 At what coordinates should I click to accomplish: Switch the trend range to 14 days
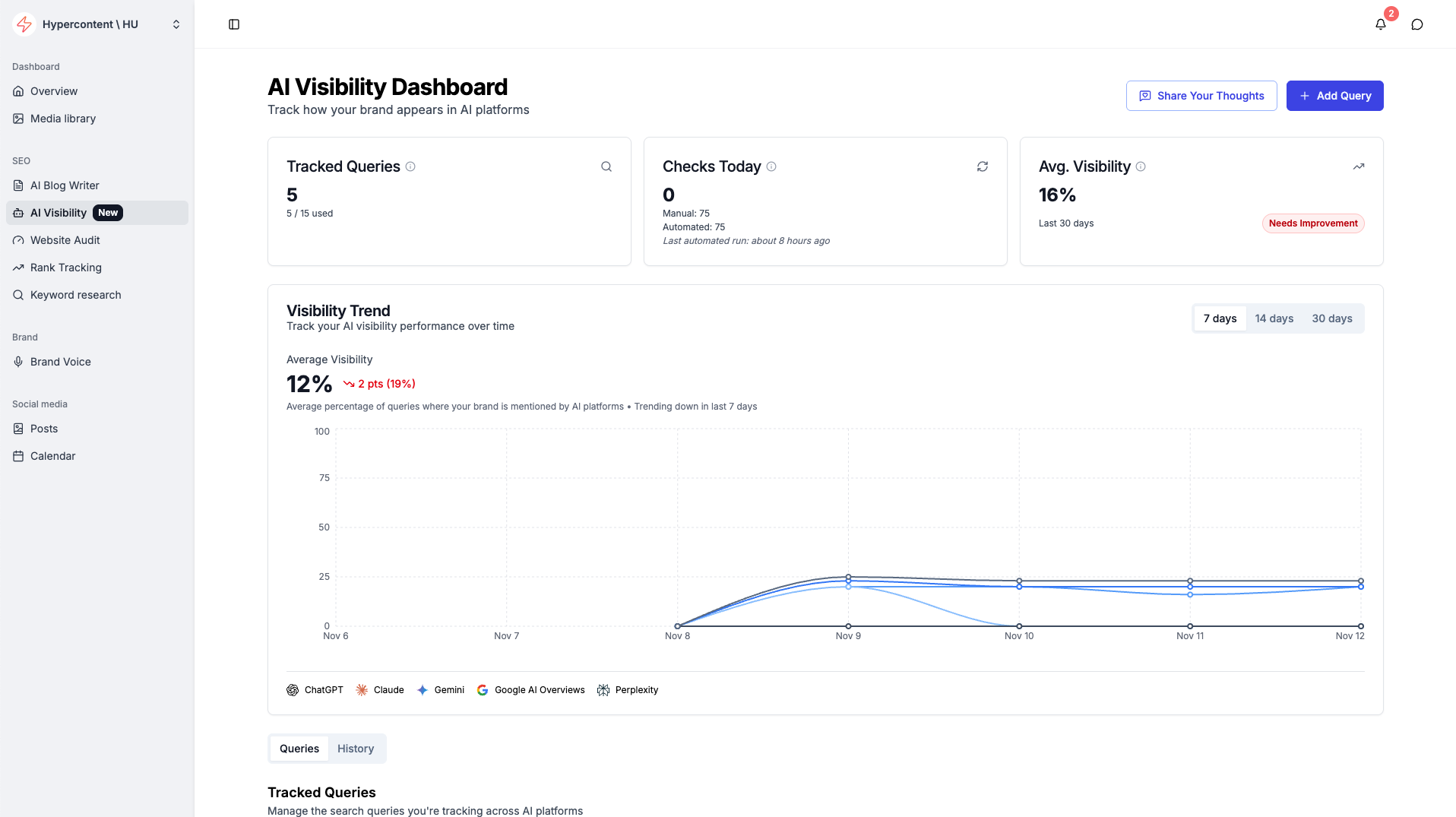(x=1274, y=318)
